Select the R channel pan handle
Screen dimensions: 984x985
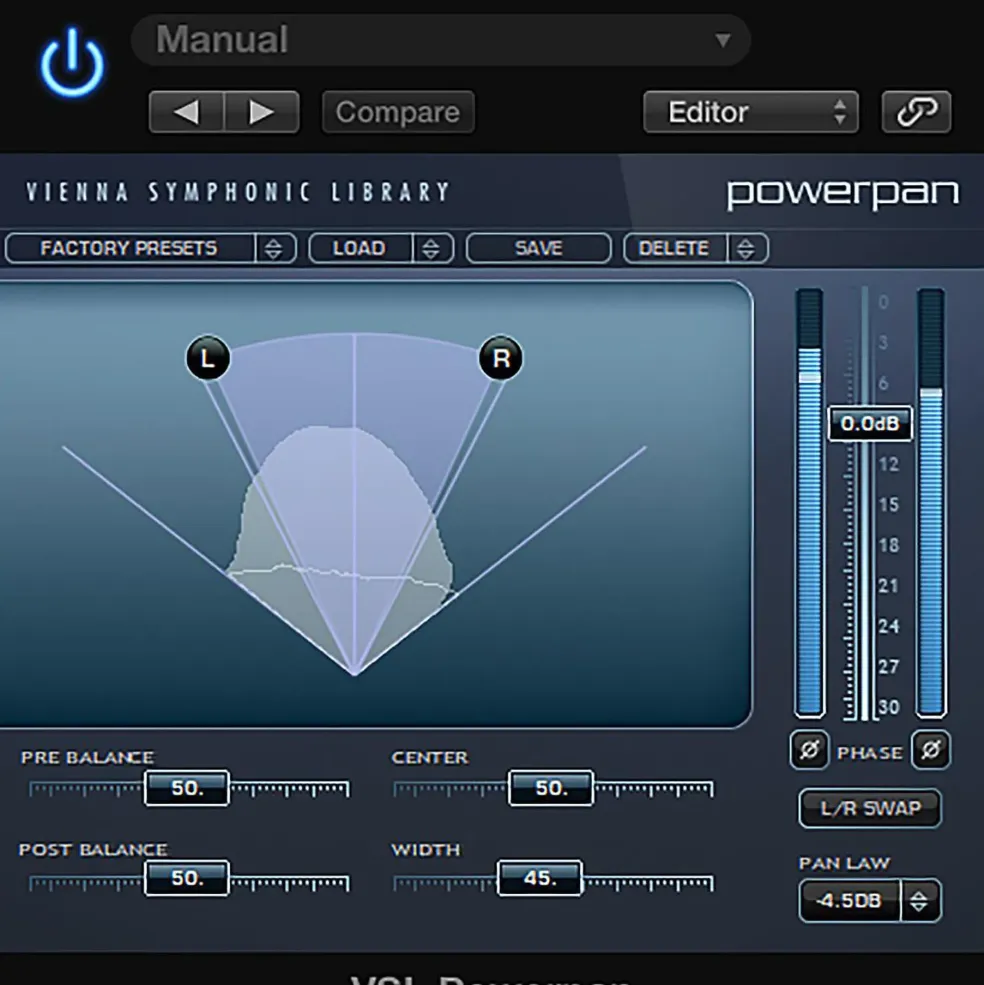[x=501, y=358]
